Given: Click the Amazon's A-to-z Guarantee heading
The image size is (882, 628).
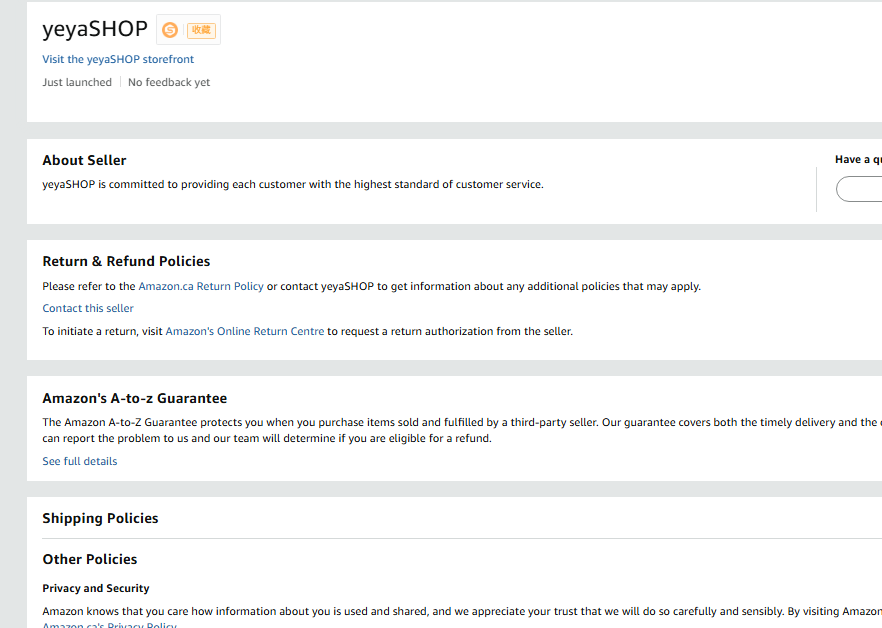Looking at the screenshot, I should pos(135,398).
